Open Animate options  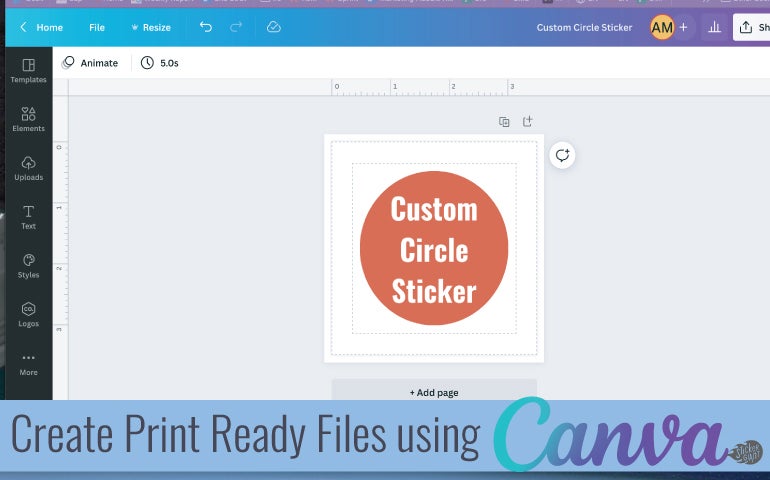coord(90,63)
